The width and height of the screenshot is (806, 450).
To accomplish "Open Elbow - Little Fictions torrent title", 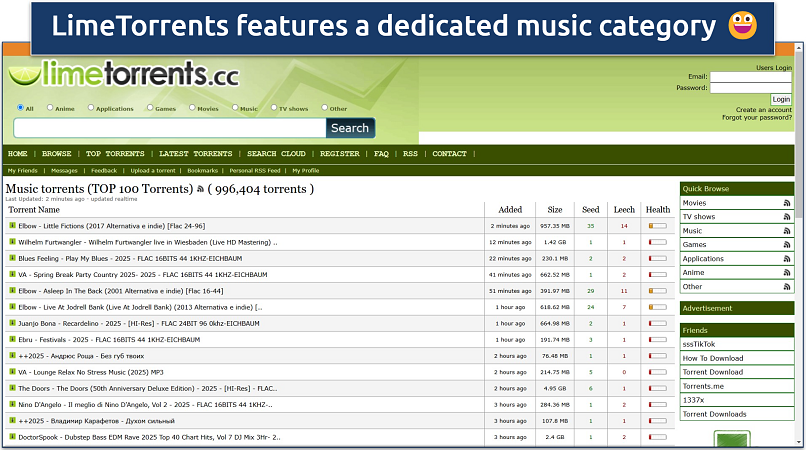I will (112, 226).
